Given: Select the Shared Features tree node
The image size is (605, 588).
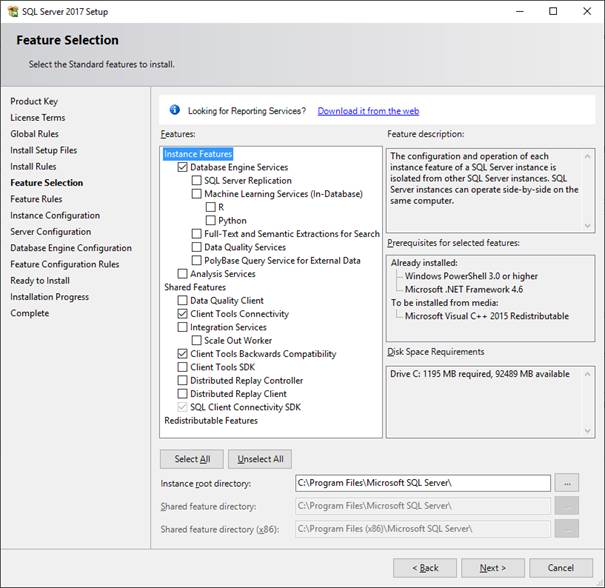Looking at the screenshot, I should click(195, 287).
